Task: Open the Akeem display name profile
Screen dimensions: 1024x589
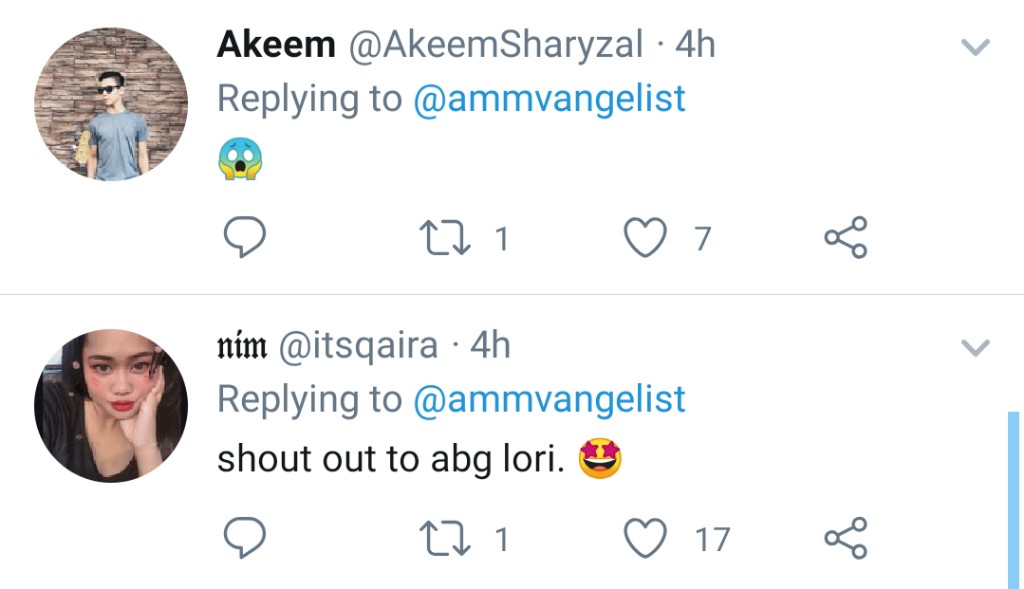Action: coord(276,45)
